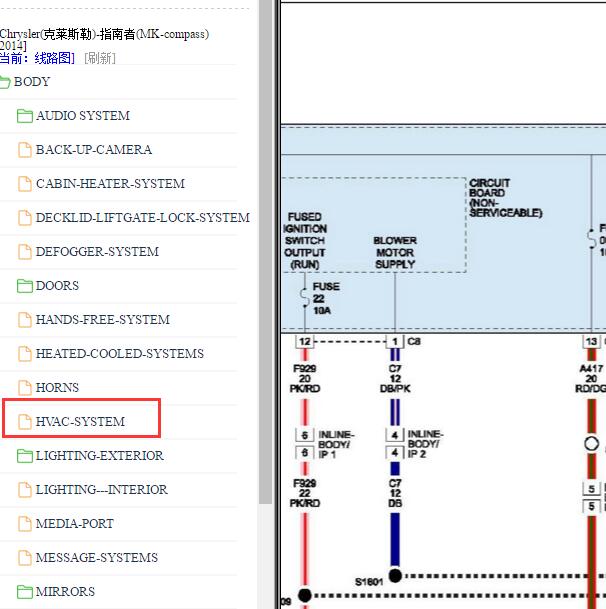Viewport: 606px width, 609px height.
Task: Select CABIN-HEATER-SYSTEM diagram entry
Action: [110, 184]
